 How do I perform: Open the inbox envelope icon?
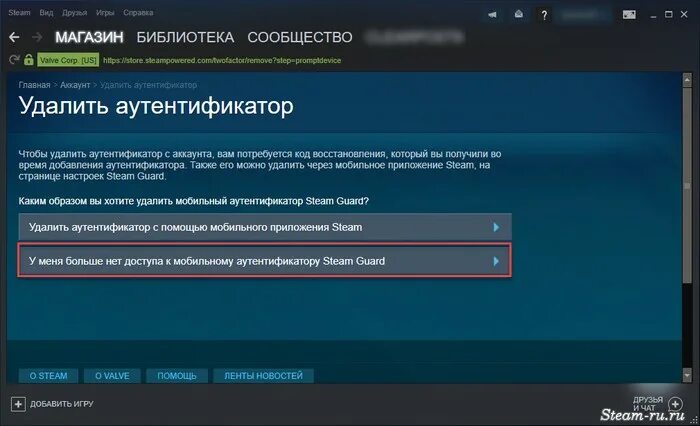518,15
